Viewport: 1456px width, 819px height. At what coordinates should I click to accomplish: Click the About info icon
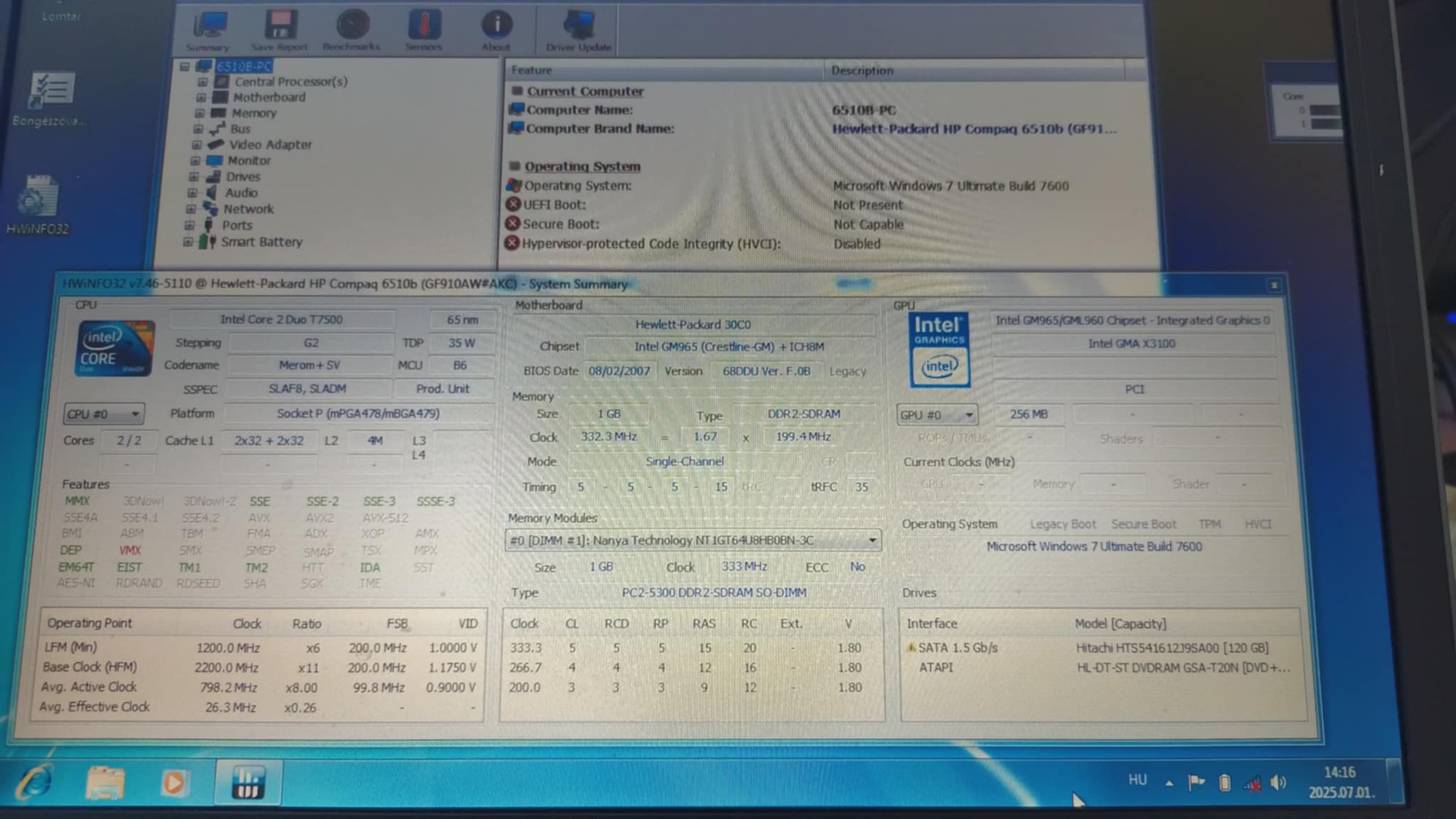[496, 29]
